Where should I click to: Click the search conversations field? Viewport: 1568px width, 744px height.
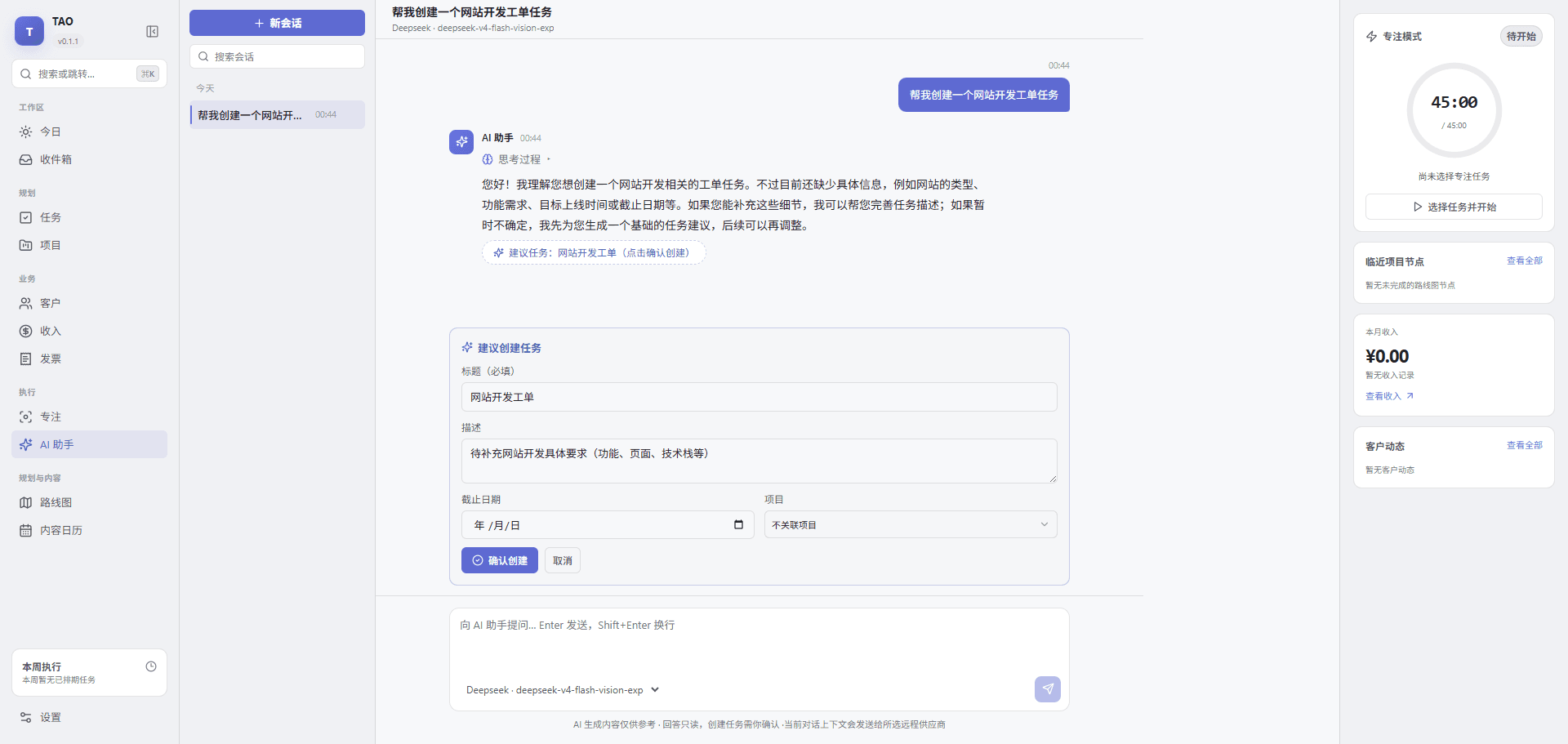click(x=277, y=56)
